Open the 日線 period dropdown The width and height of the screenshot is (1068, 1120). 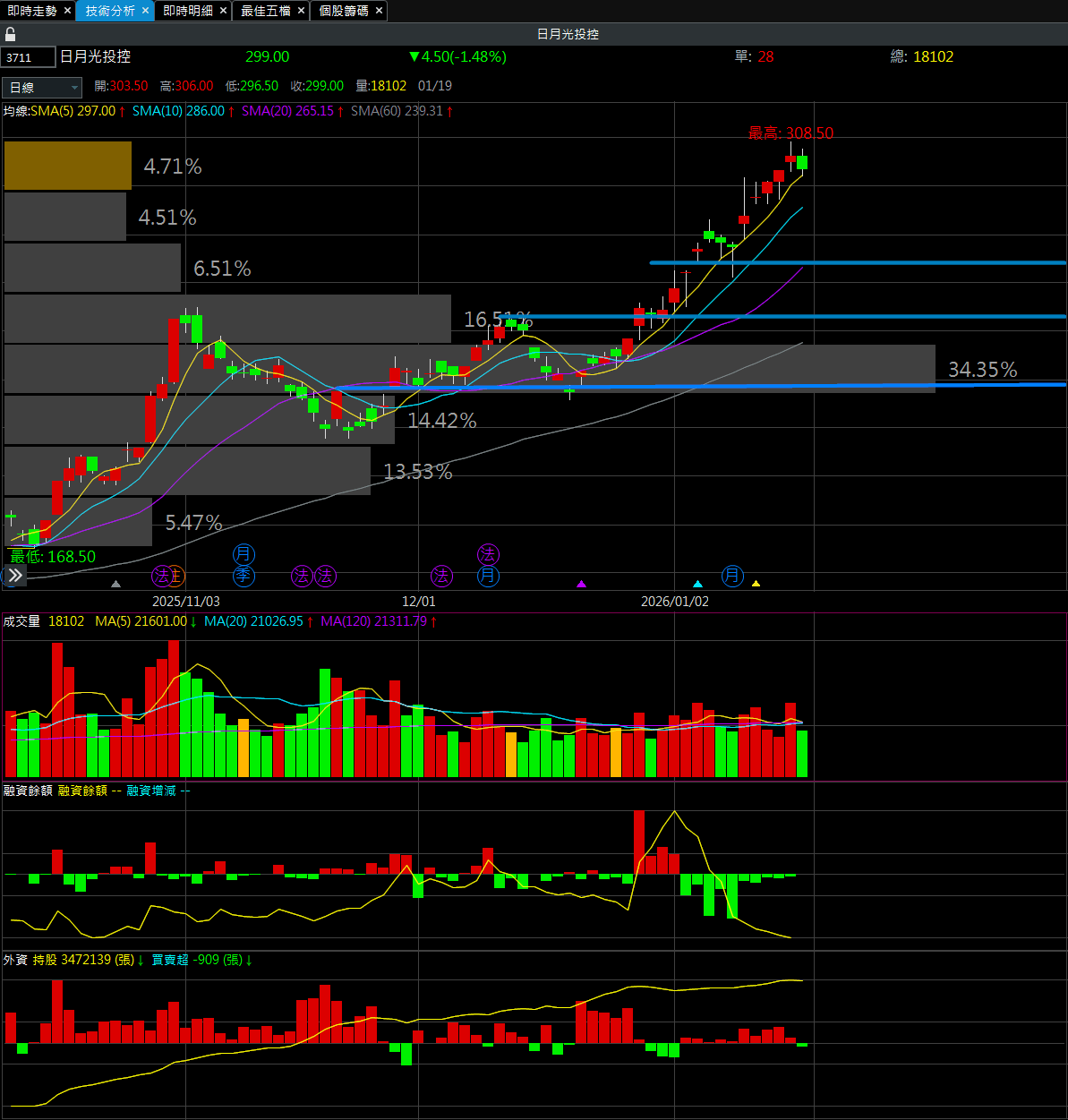[42, 87]
